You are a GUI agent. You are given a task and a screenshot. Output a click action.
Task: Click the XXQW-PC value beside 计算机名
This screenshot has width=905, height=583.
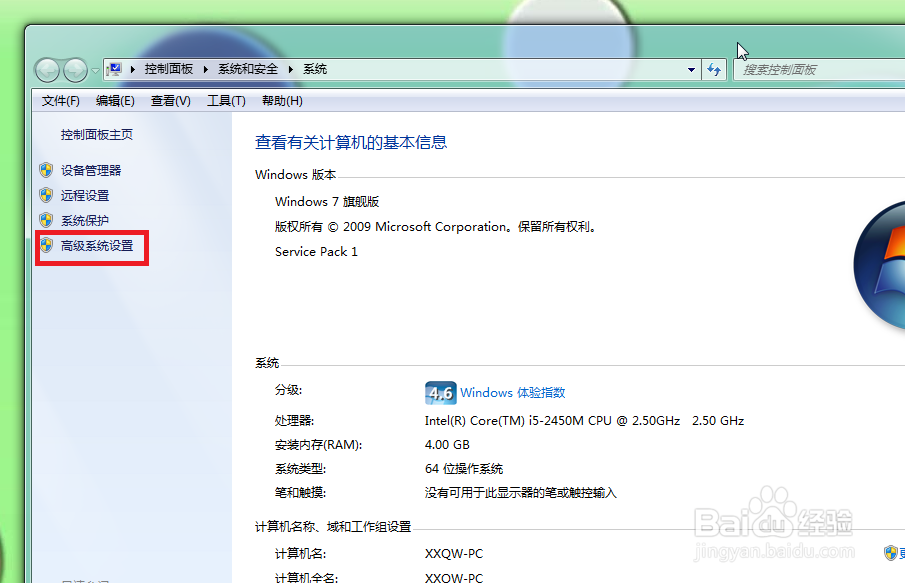click(x=454, y=554)
